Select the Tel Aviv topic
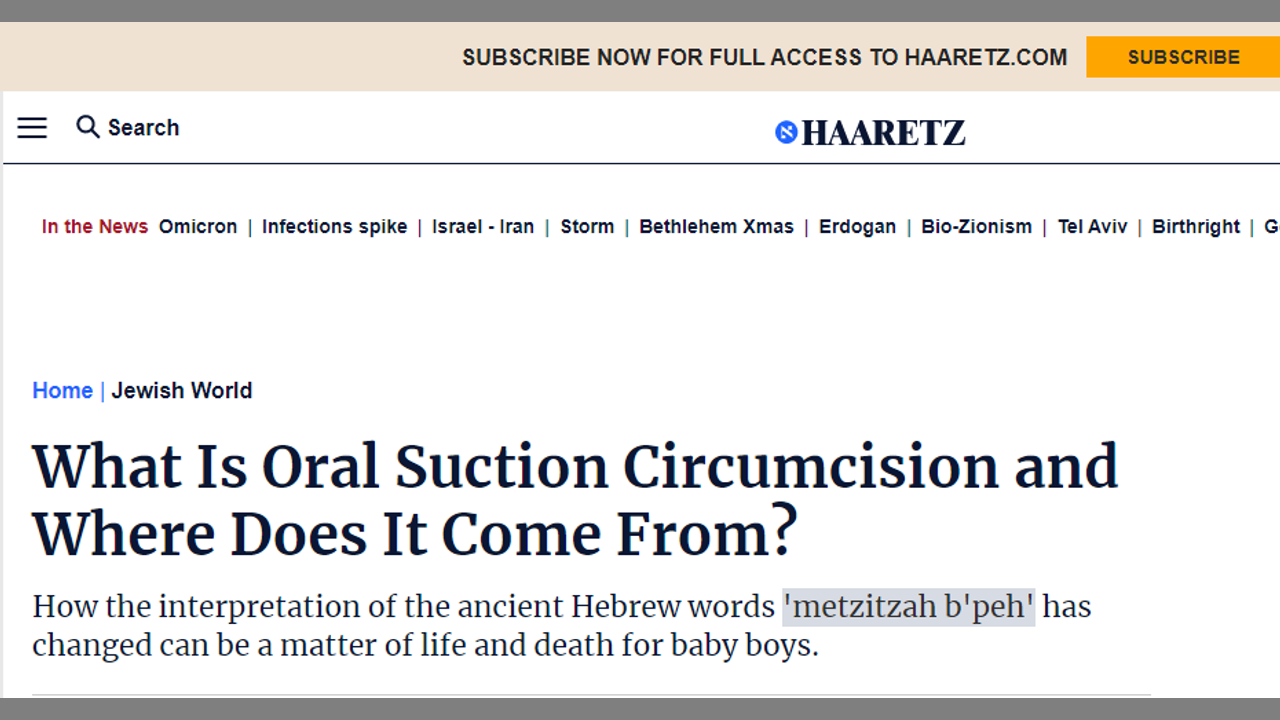This screenshot has height=720, width=1280. click(x=1092, y=227)
